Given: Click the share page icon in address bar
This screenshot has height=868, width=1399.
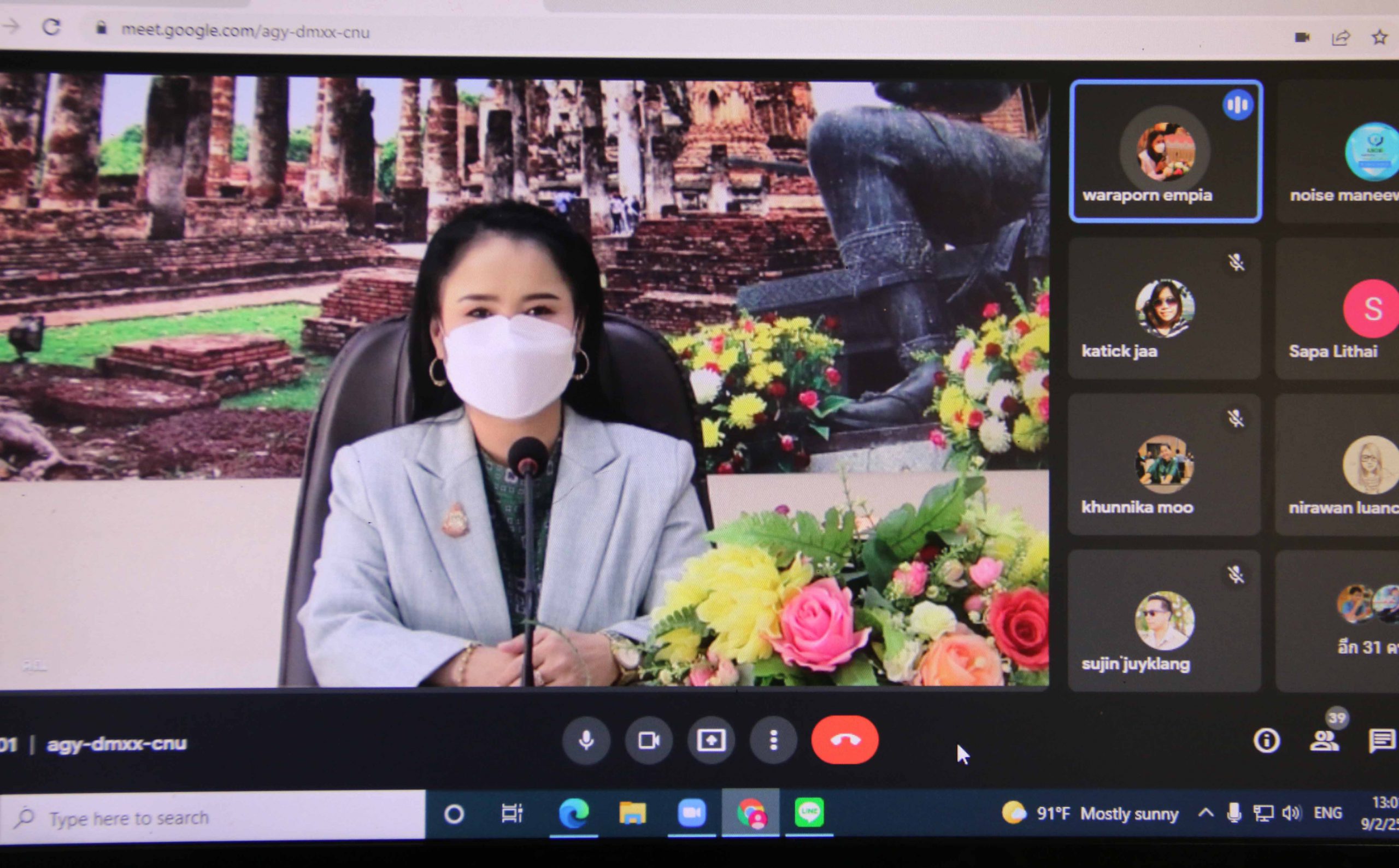Looking at the screenshot, I should click(x=1341, y=38).
